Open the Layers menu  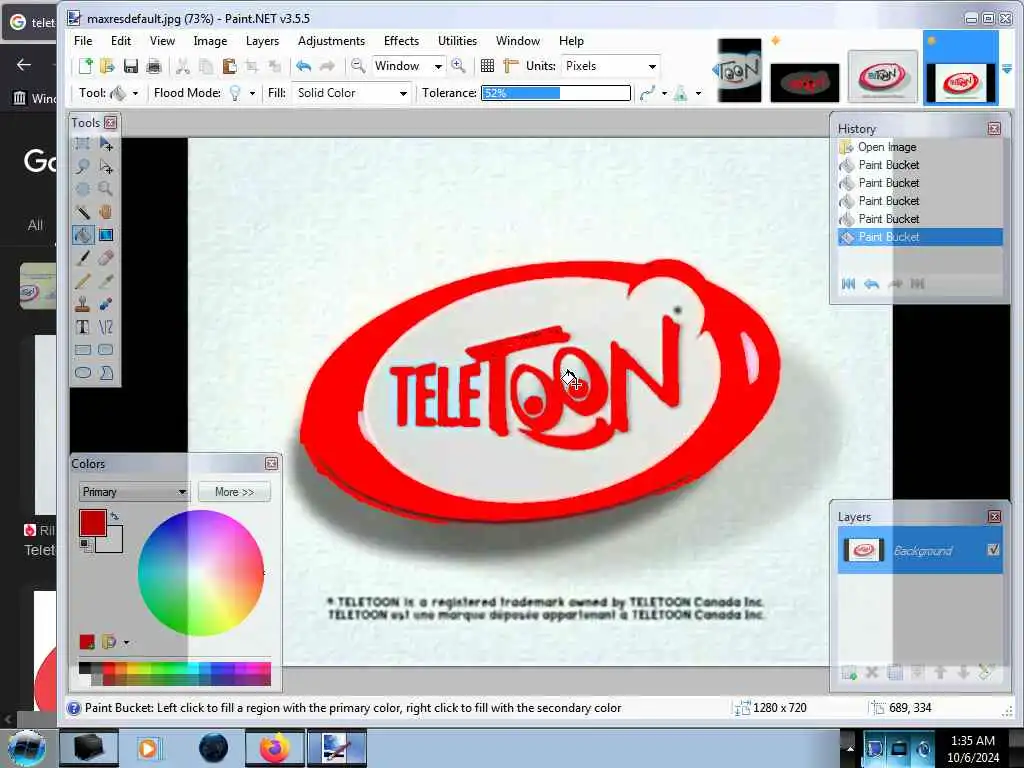(x=263, y=40)
